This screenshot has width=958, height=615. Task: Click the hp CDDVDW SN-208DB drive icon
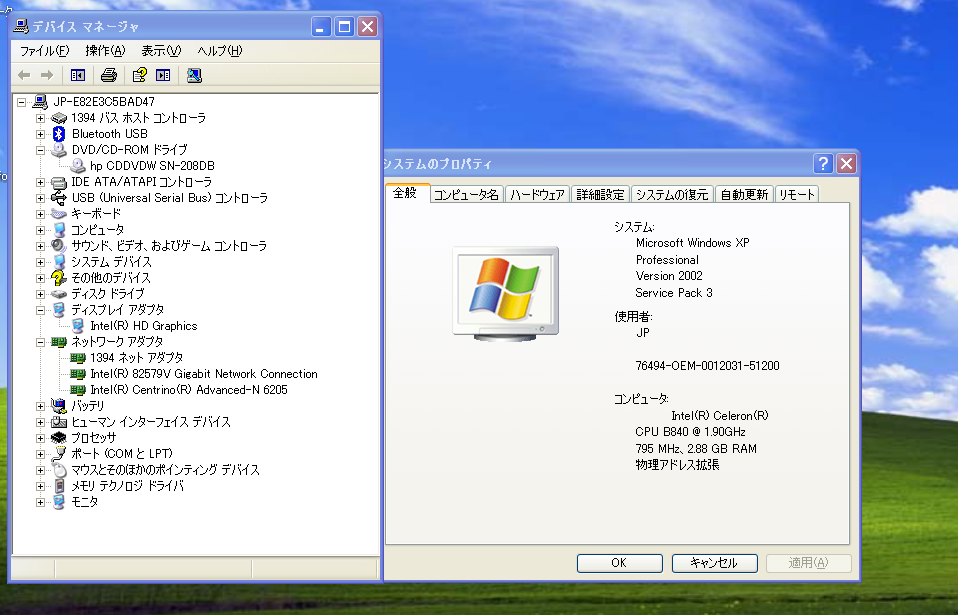[78, 166]
